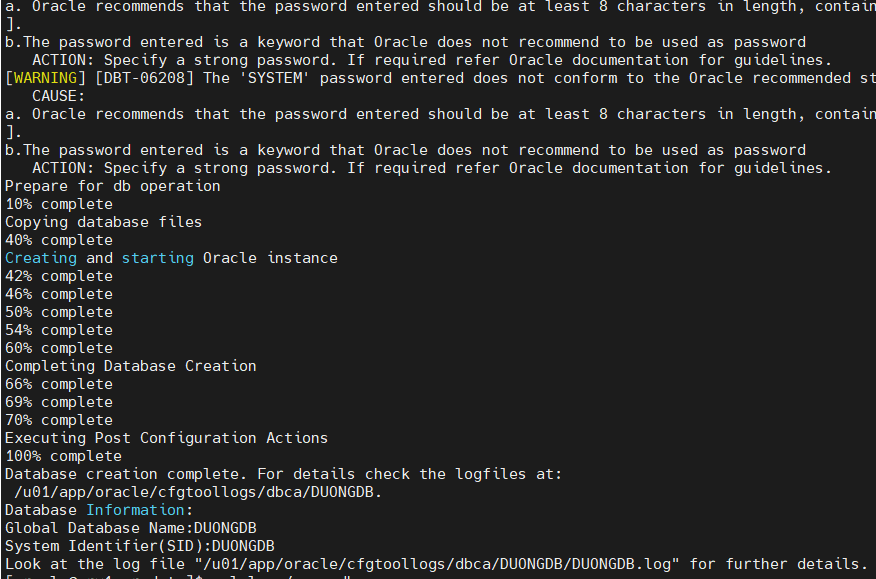
Task: Select the '10% complete' progress line
Action: pyautogui.click(x=59, y=204)
